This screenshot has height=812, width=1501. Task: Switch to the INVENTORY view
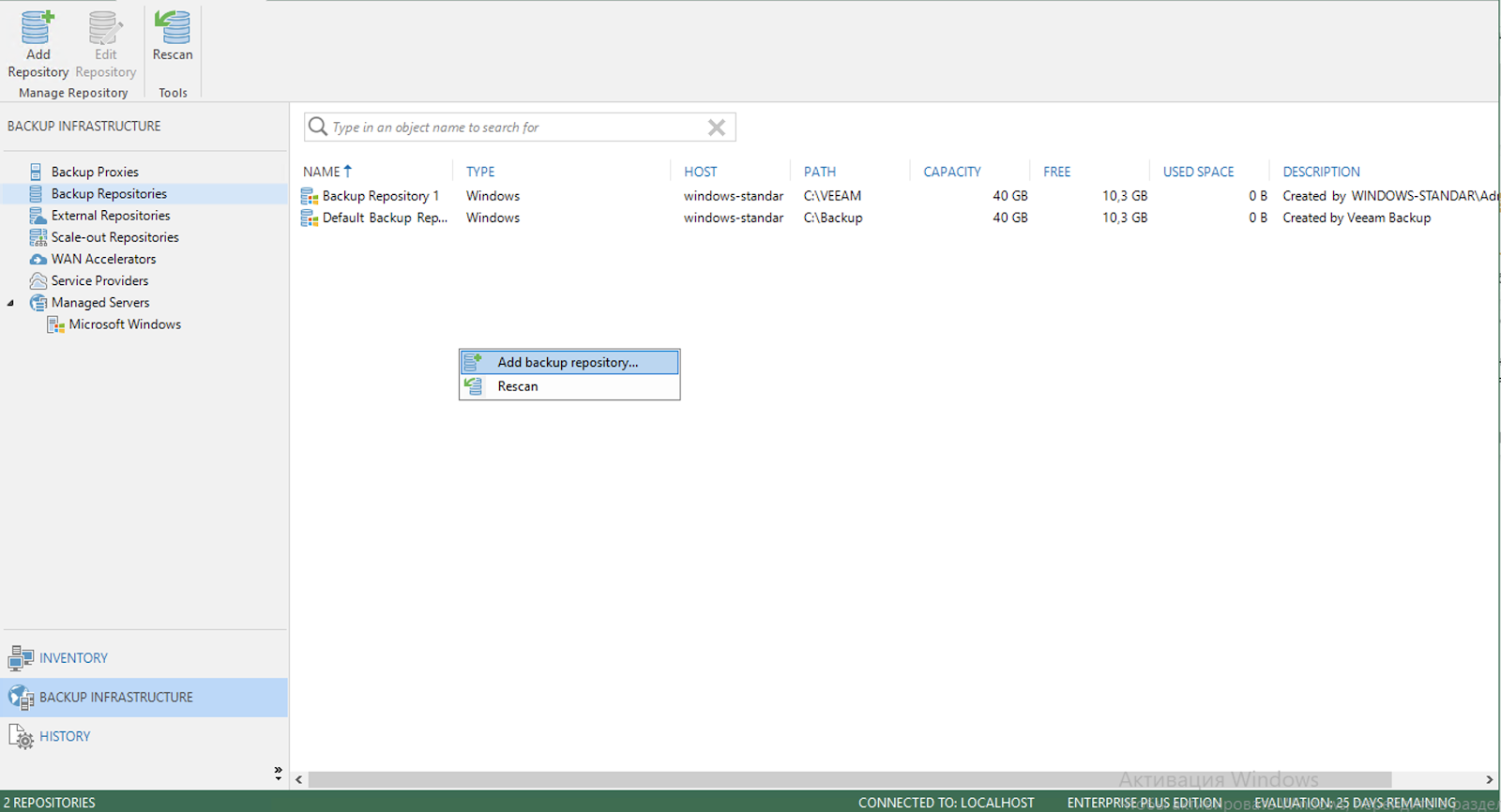(x=73, y=658)
